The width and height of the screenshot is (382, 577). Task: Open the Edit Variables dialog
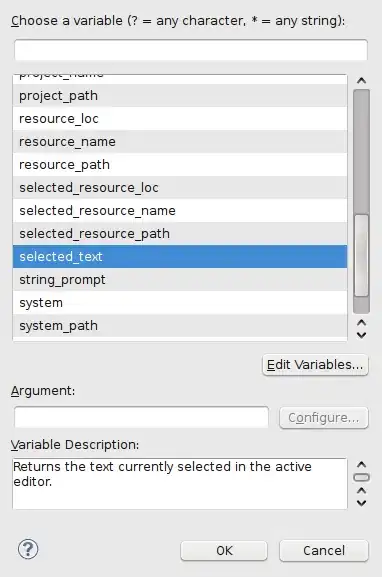click(315, 365)
